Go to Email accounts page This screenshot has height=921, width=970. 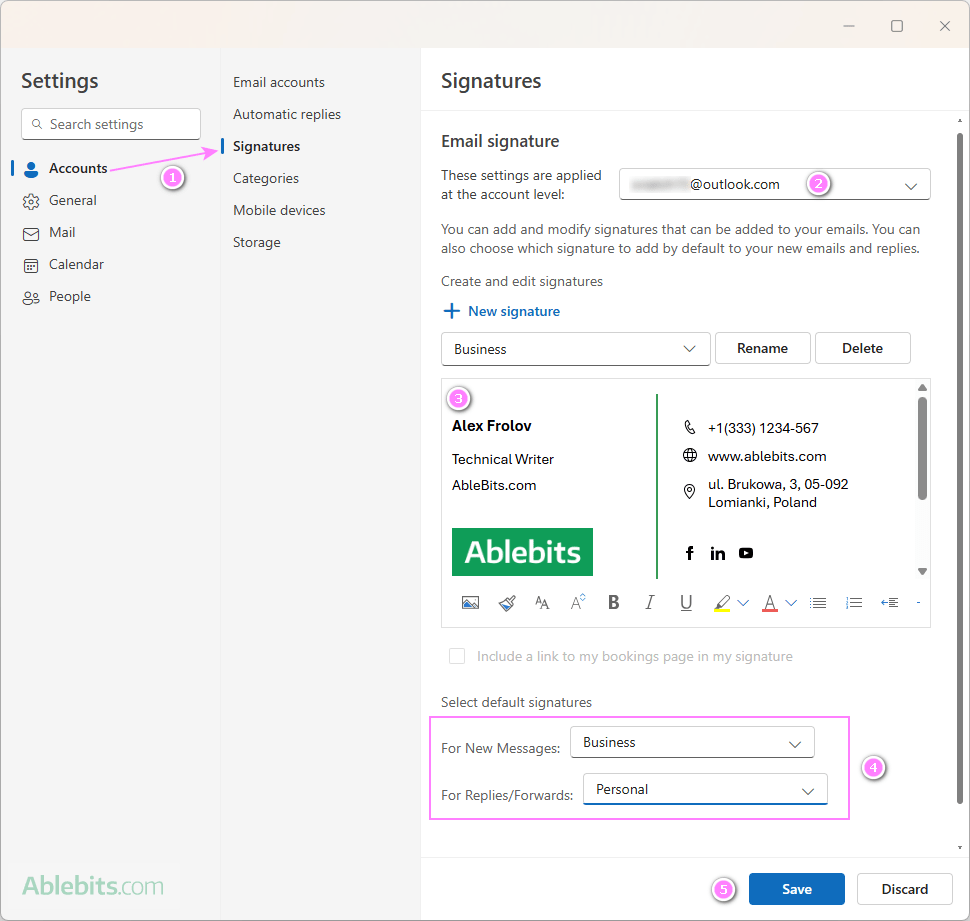pos(279,82)
